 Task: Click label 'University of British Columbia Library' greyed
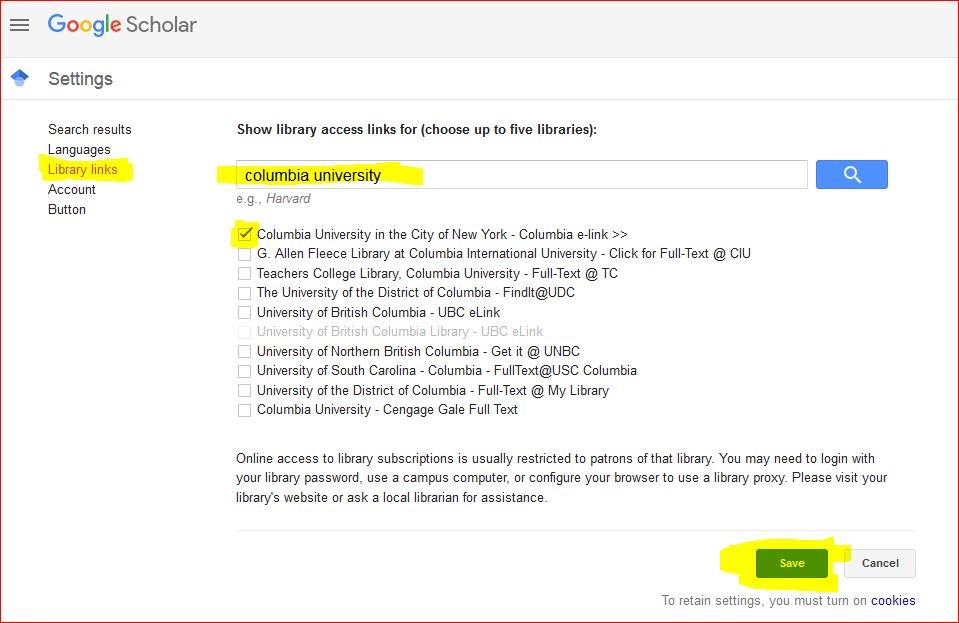[x=363, y=331]
